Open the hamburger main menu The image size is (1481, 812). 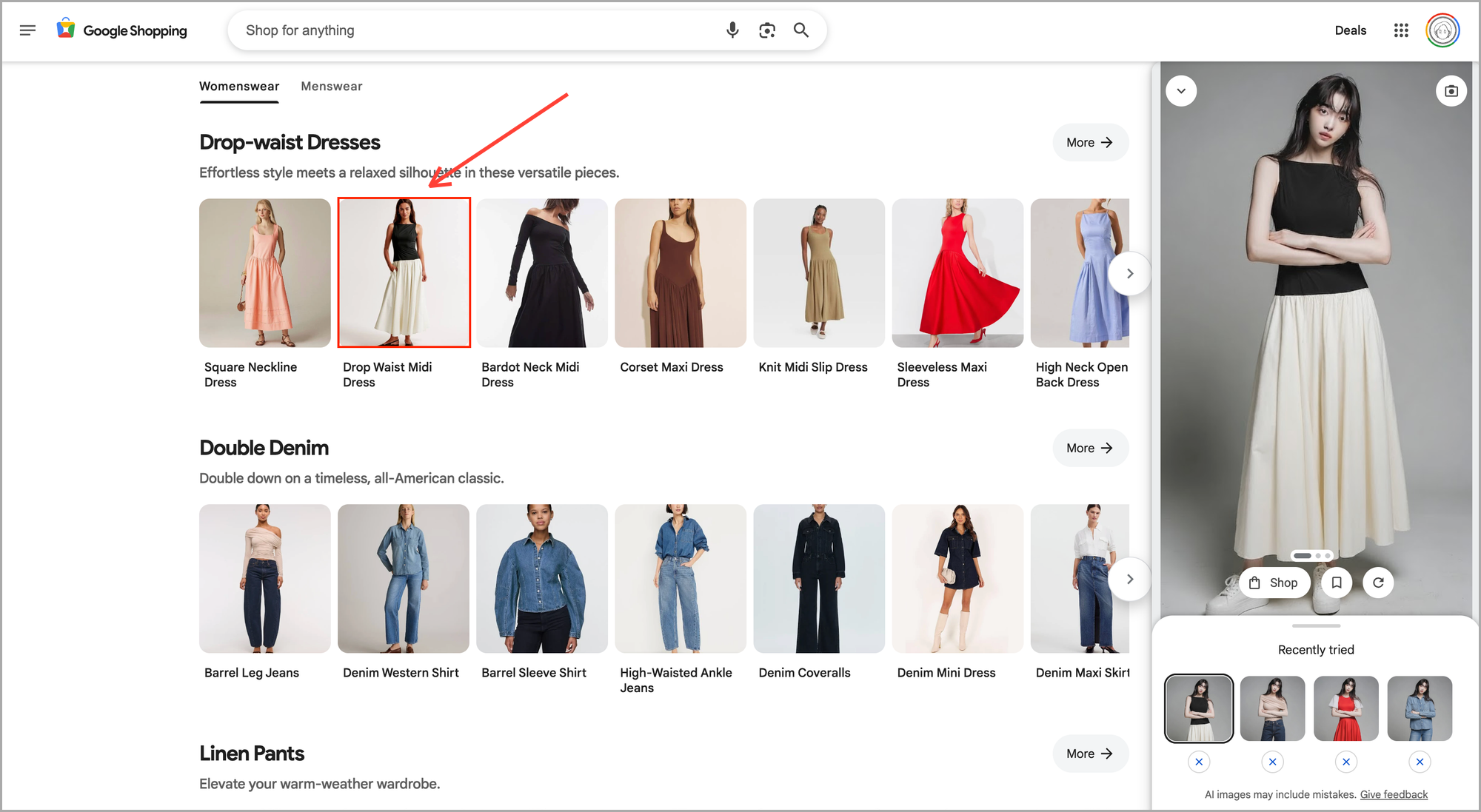[x=27, y=30]
